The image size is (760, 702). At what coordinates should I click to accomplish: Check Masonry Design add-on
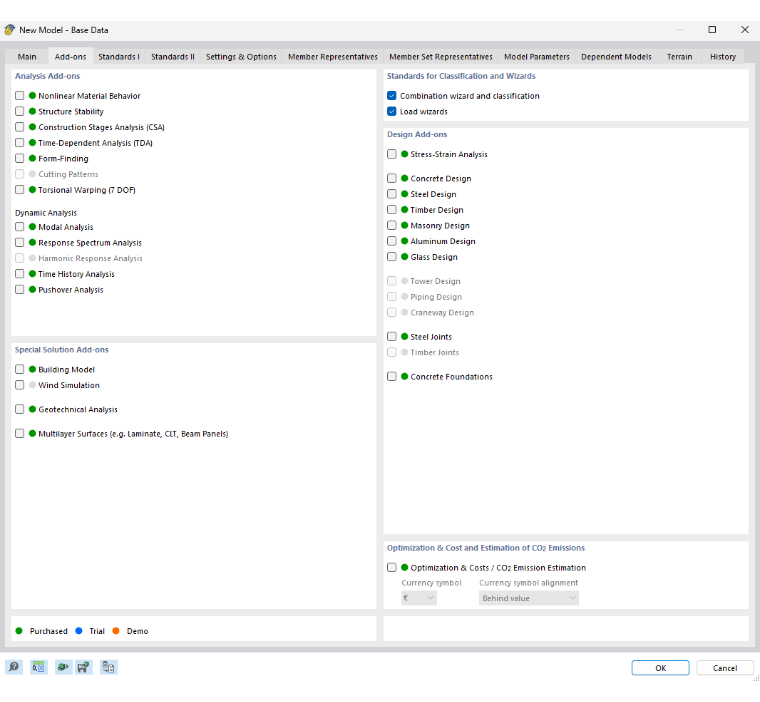tap(392, 225)
